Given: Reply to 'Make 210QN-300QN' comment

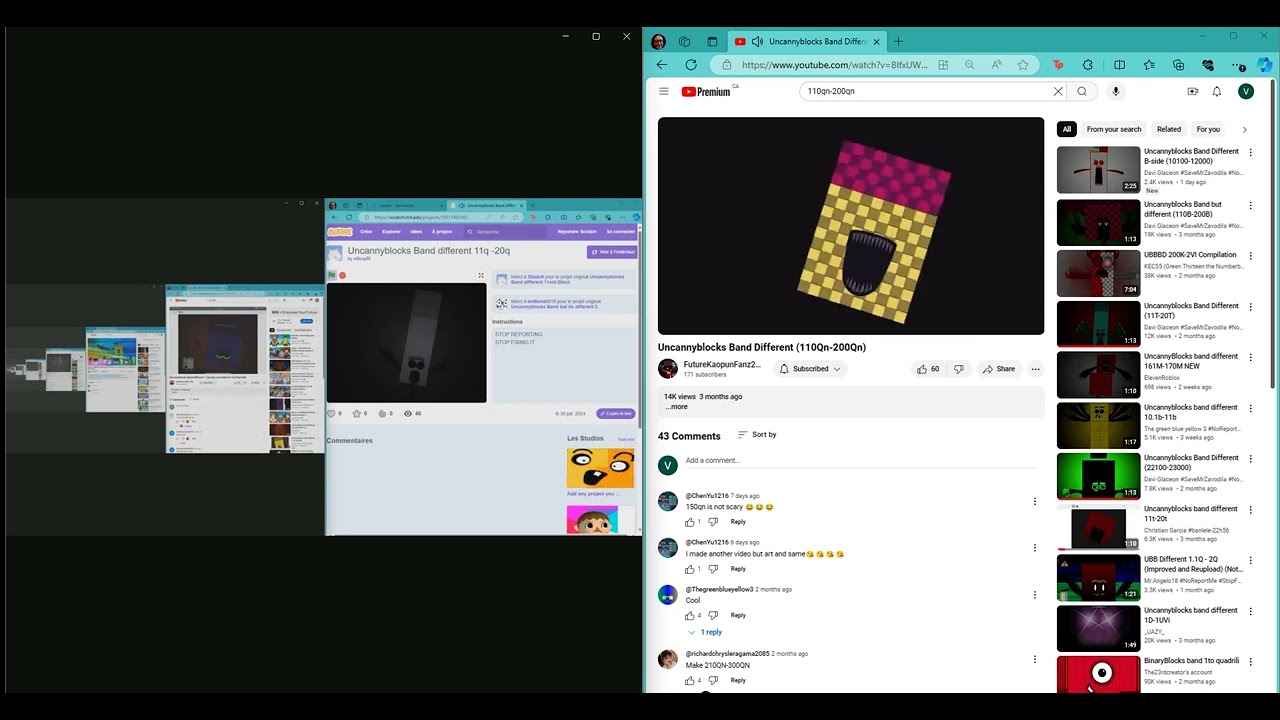Looking at the screenshot, I should 738,680.
